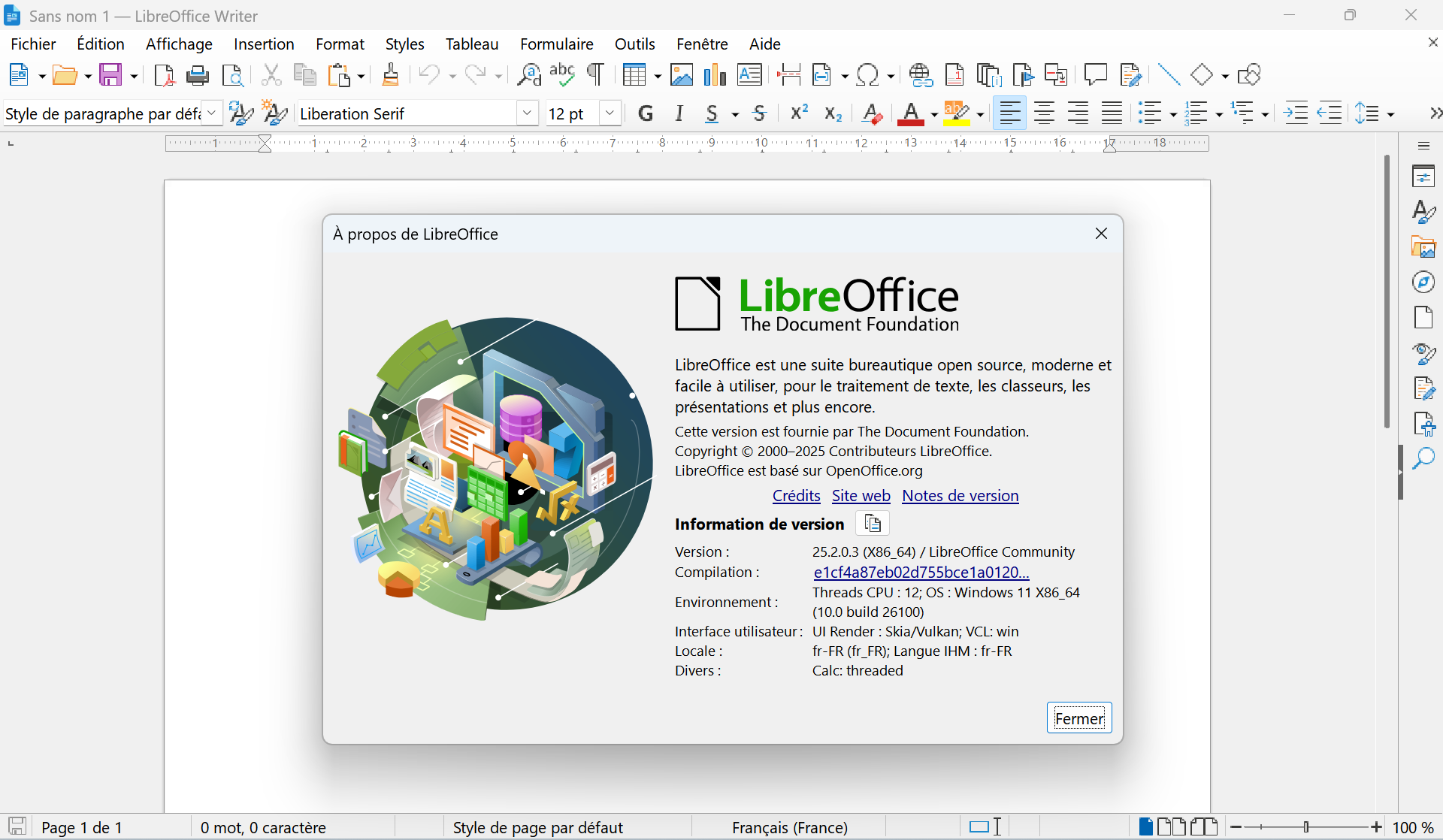Image resolution: width=1443 pixels, height=840 pixels.
Task: Click Français (France) language in status bar
Action: click(789, 827)
